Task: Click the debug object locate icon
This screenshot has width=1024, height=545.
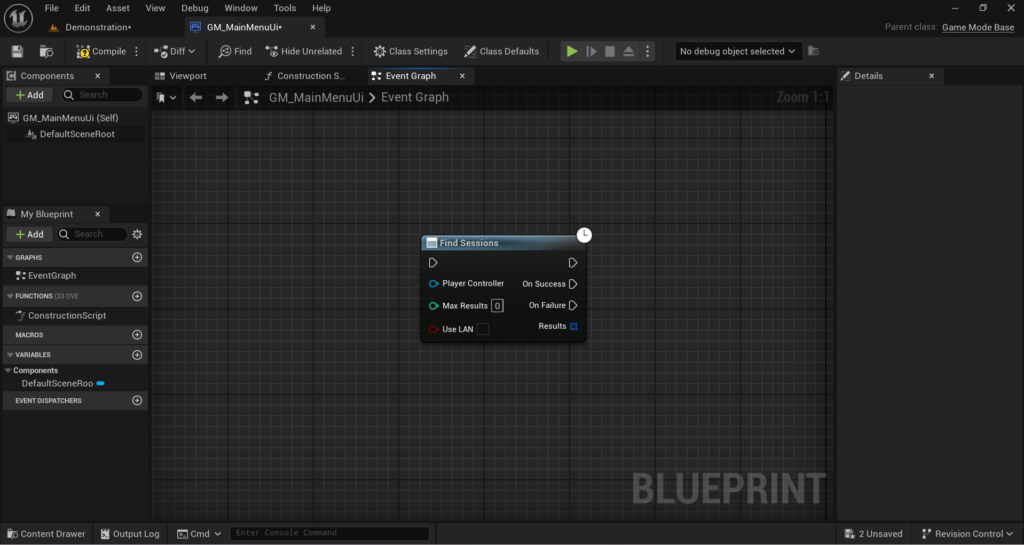Action: point(814,52)
